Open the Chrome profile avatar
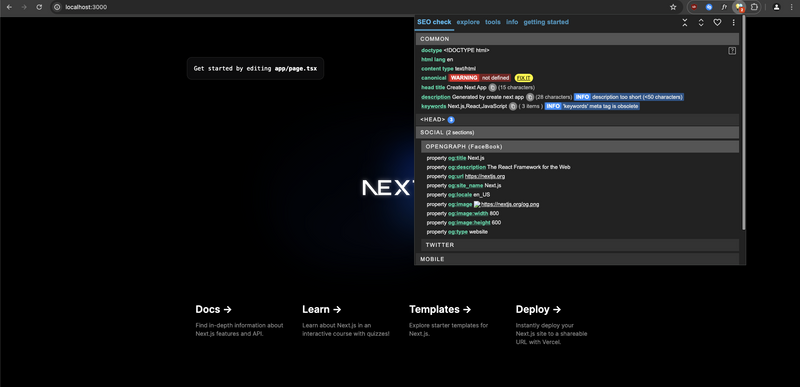Viewport: 800px width, 387px height. tap(776, 7)
